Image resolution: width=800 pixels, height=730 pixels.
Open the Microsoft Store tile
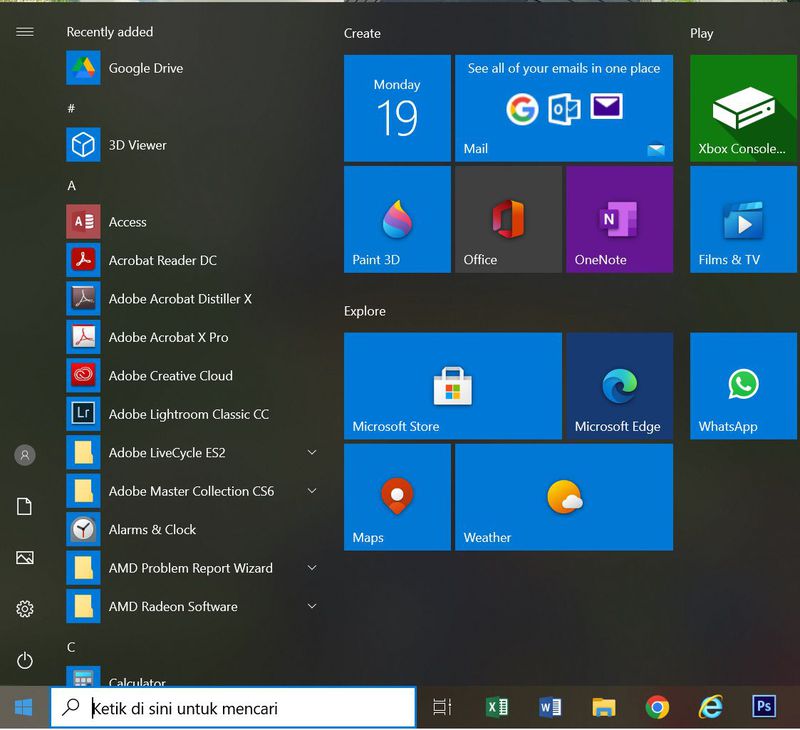[452, 386]
